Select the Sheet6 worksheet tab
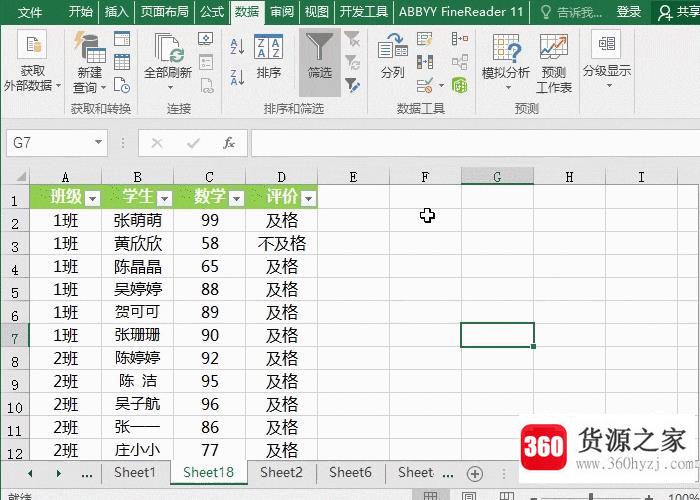The height and width of the screenshot is (500, 700). [350, 472]
